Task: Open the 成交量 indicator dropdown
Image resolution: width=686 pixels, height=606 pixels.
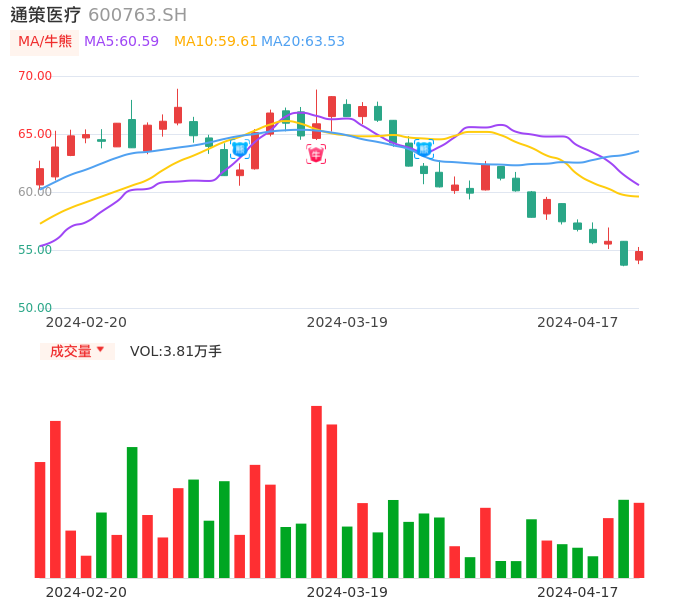Action: 77,351
